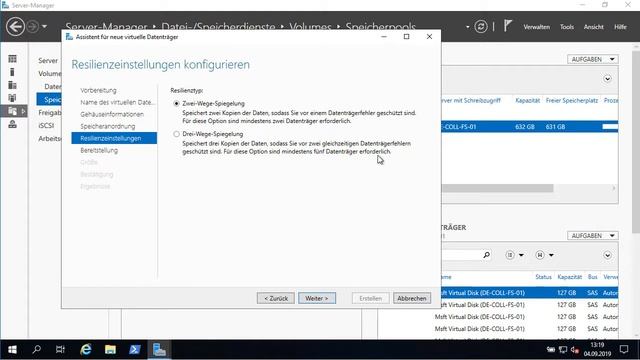Click the disk search input field
640x360 pixels.
pyautogui.click(x=461, y=255)
